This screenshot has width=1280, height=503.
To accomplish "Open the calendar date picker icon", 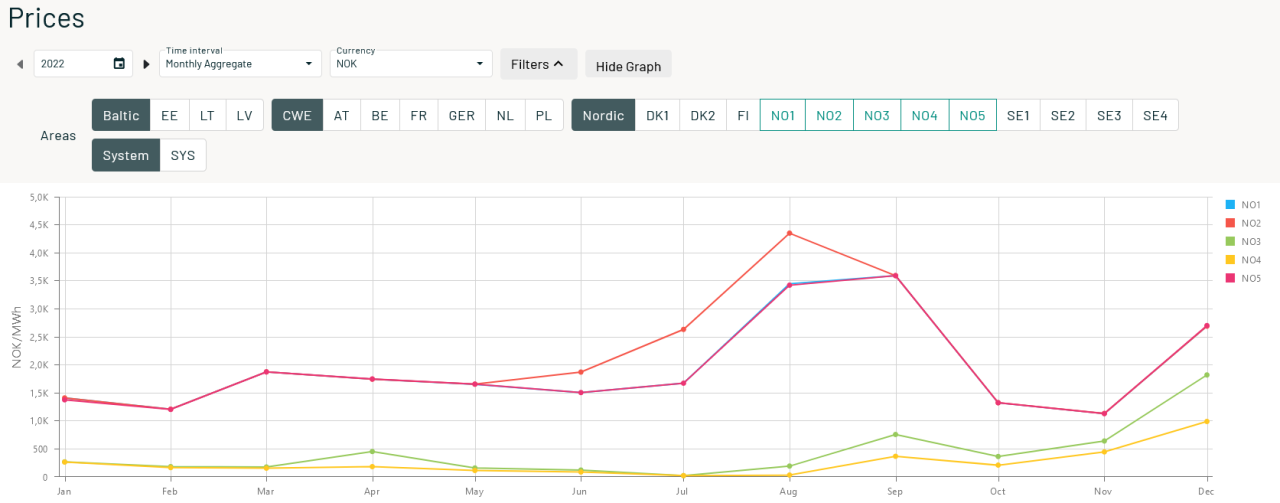I will pyautogui.click(x=119, y=64).
